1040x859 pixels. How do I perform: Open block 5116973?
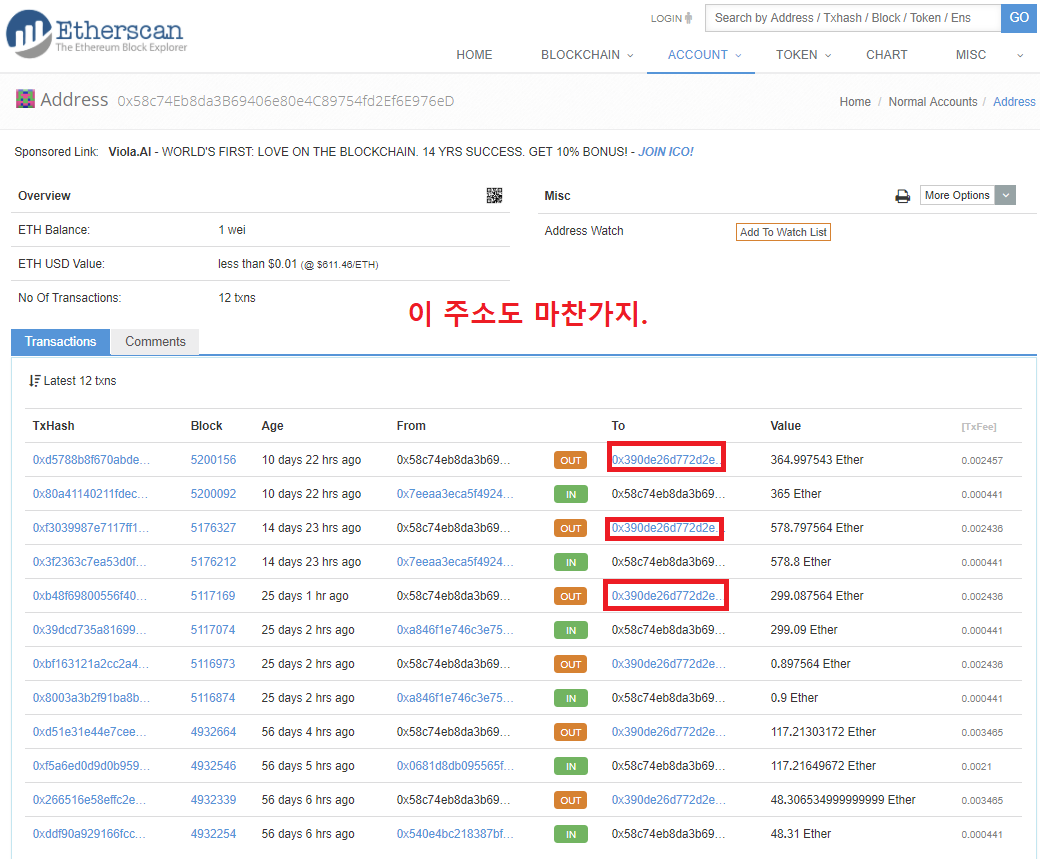213,663
